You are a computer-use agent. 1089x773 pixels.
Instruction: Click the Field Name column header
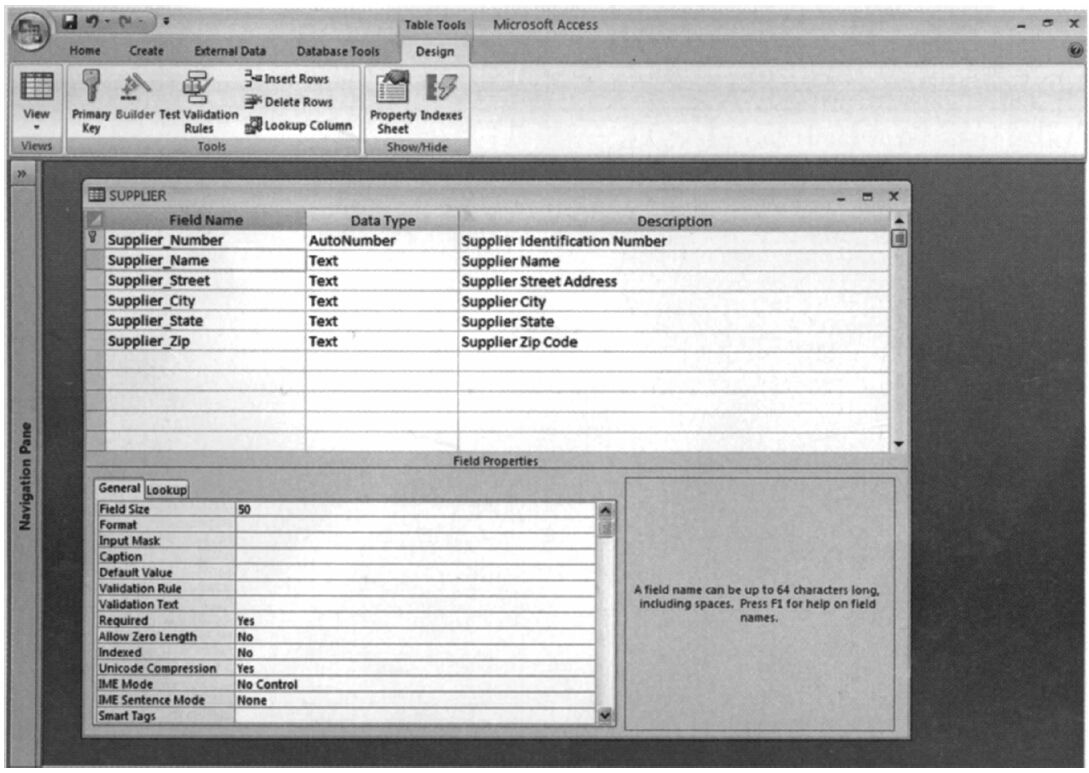(x=205, y=220)
